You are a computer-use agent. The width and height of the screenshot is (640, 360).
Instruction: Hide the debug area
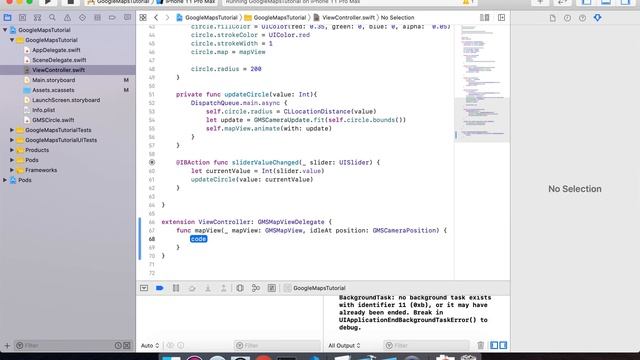click(144, 288)
